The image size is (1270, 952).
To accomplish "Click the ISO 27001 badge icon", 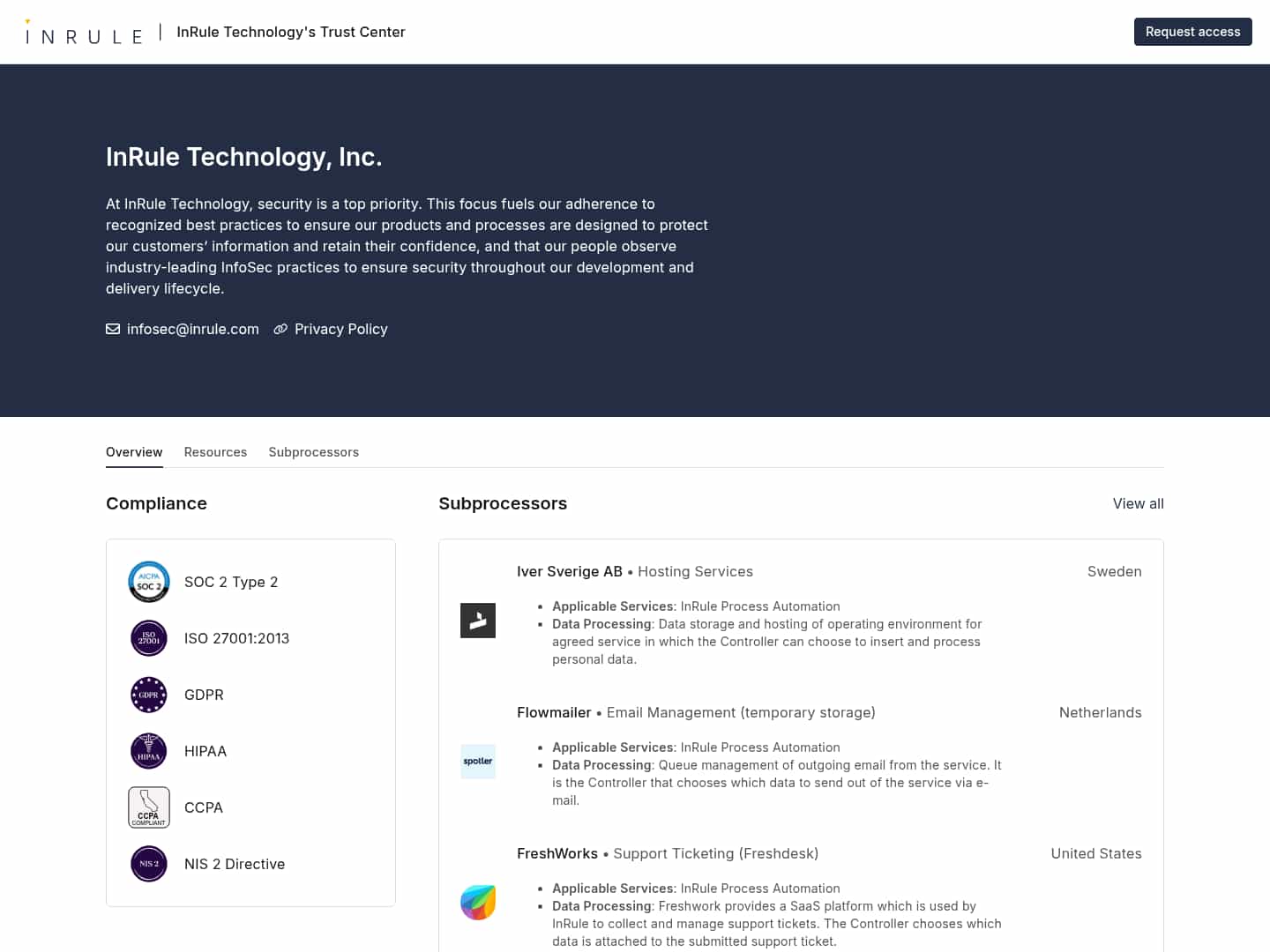I will click(149, 638).
